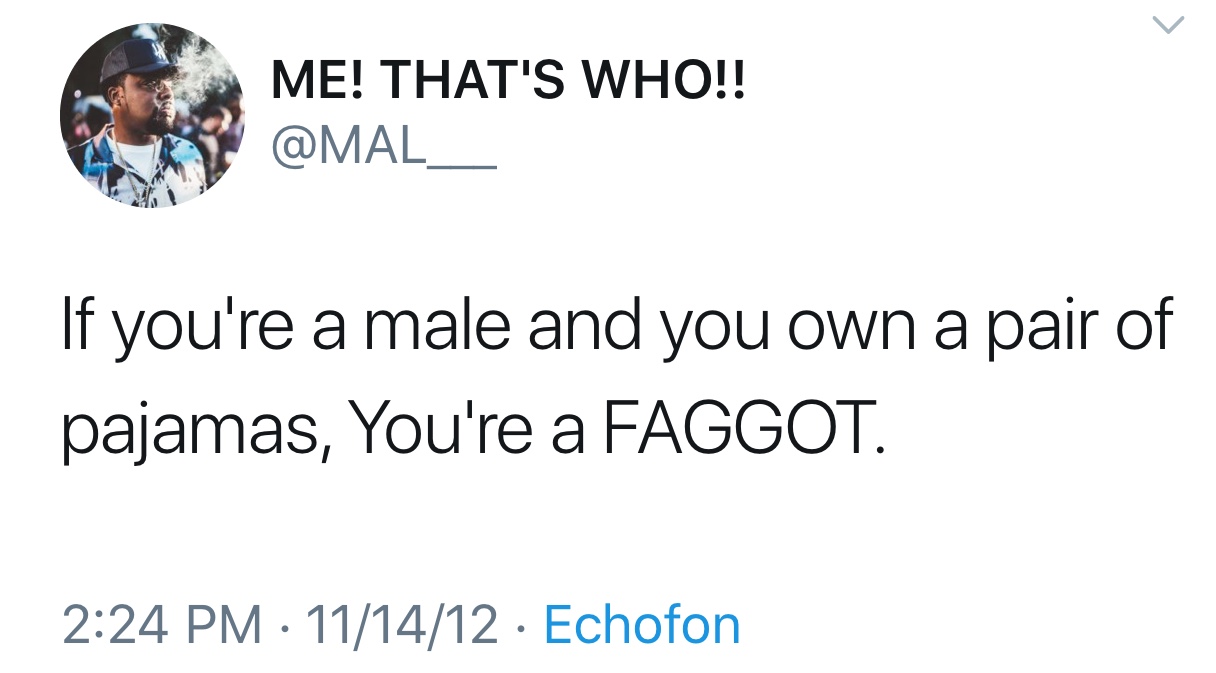This screenshot has height=673, width=1216.
Task: Click the @MAL___ username handle
Action: point(383,147)
